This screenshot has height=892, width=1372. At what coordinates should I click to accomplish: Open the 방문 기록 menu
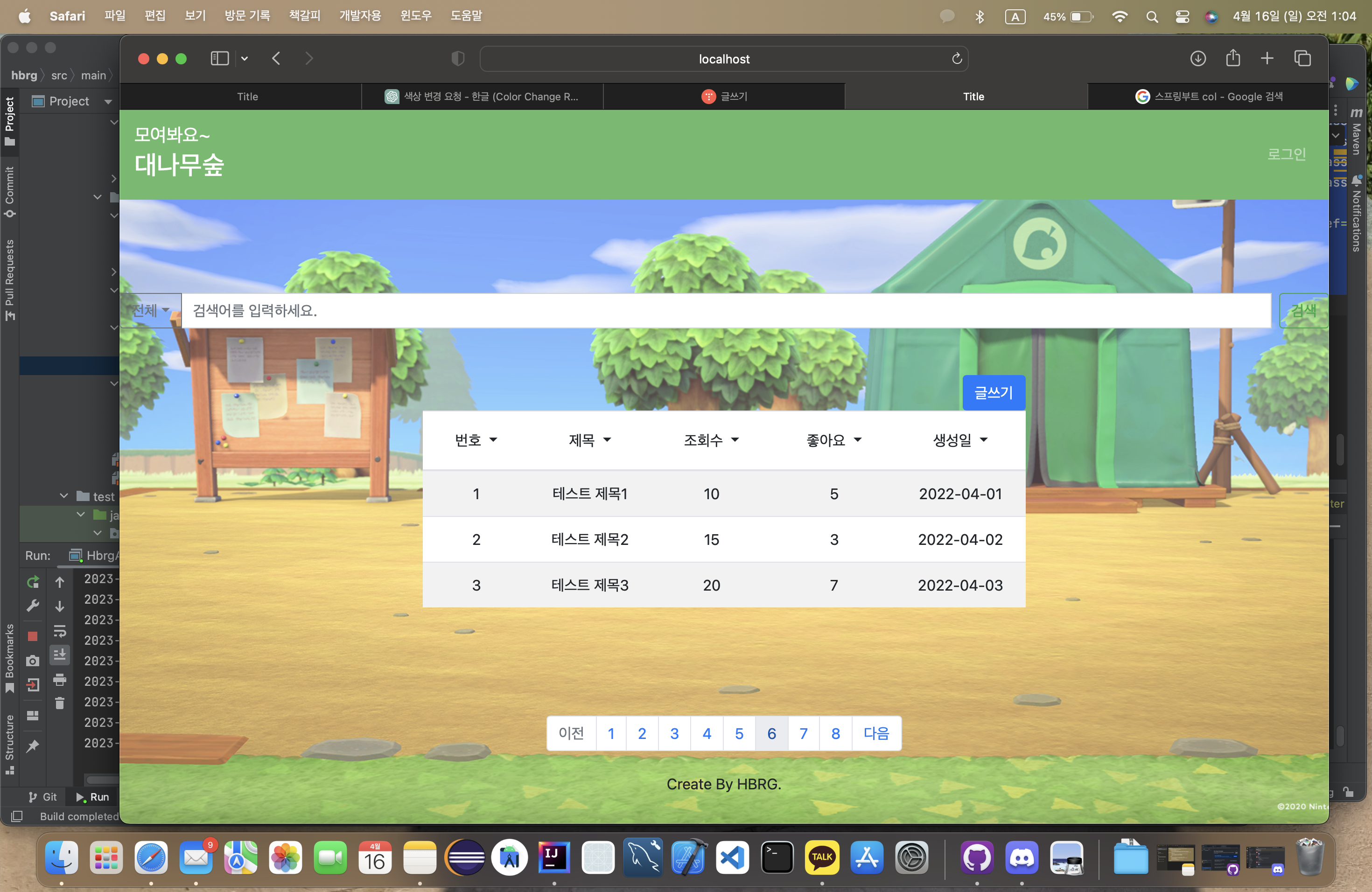click(x=247, y=15)
